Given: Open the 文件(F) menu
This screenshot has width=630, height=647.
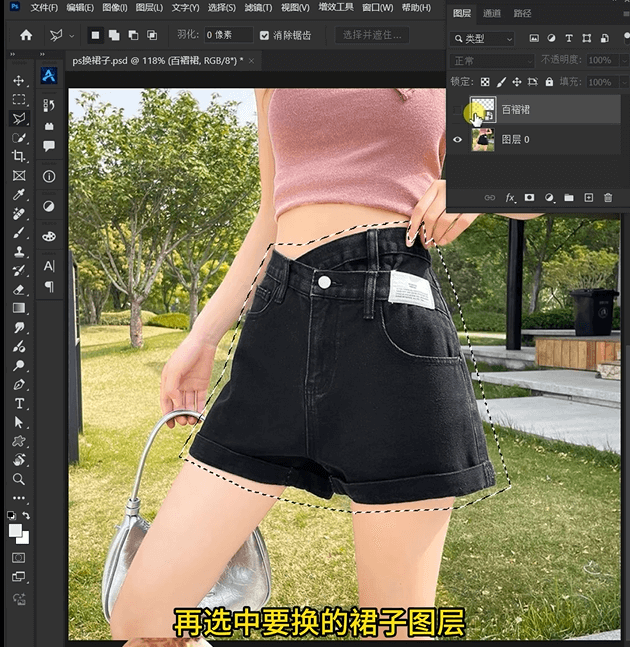Looking at the screenshot, I should (44, 8).
